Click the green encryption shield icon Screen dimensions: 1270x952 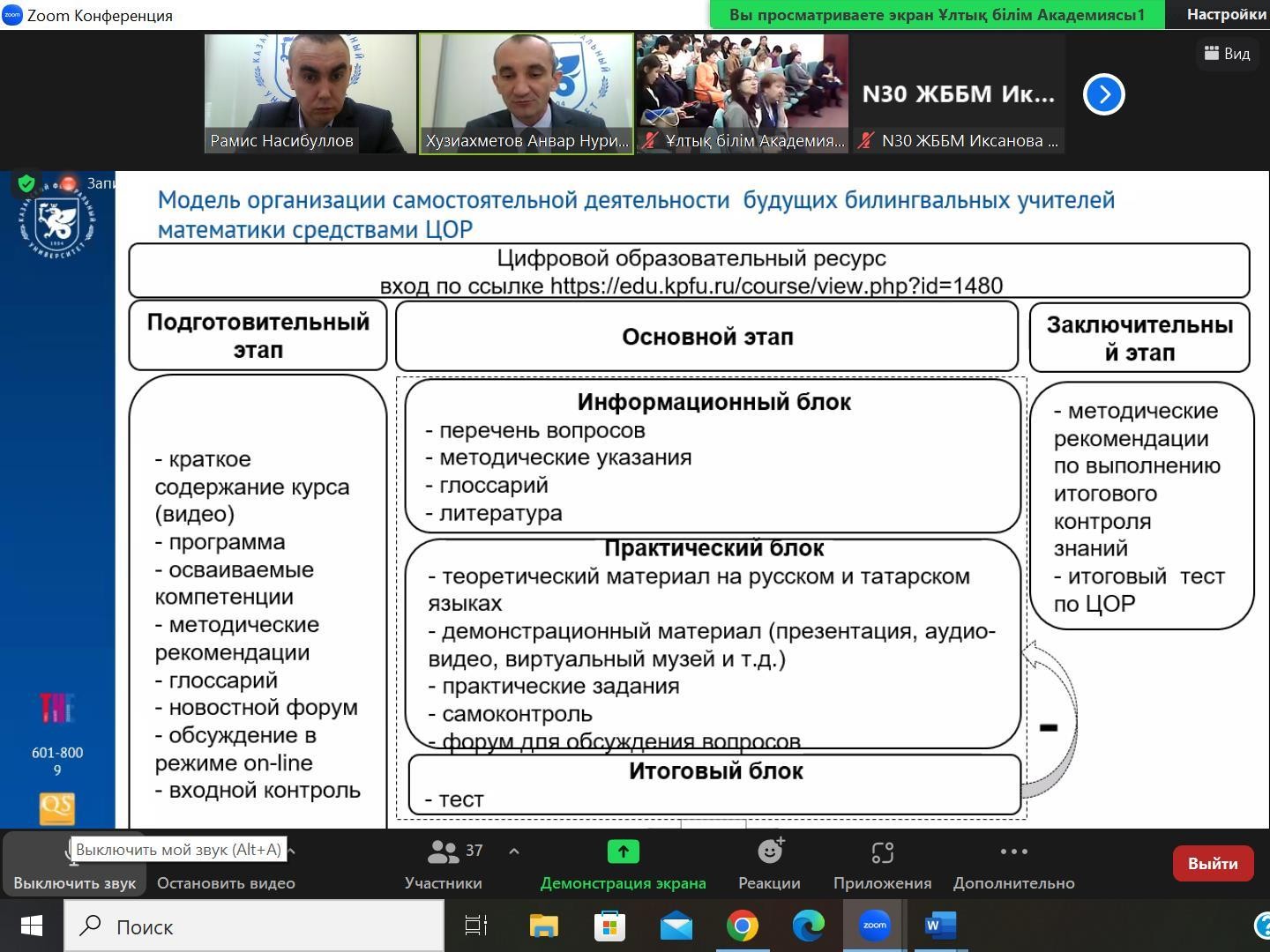pyautogui.click(x=26, y=184)
